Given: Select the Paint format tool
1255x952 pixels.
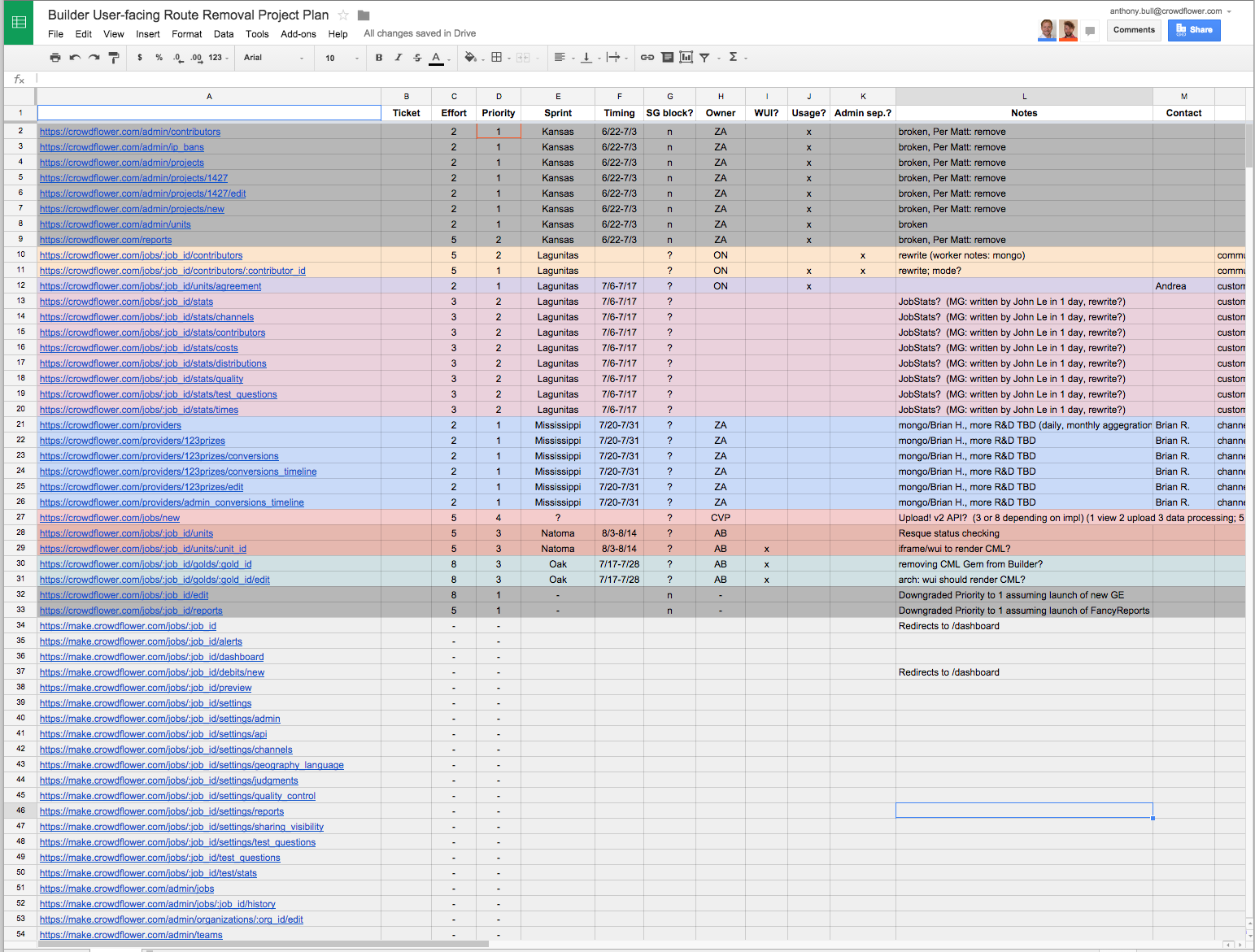Looking at the screenshot, I should [x=114, y=58].
